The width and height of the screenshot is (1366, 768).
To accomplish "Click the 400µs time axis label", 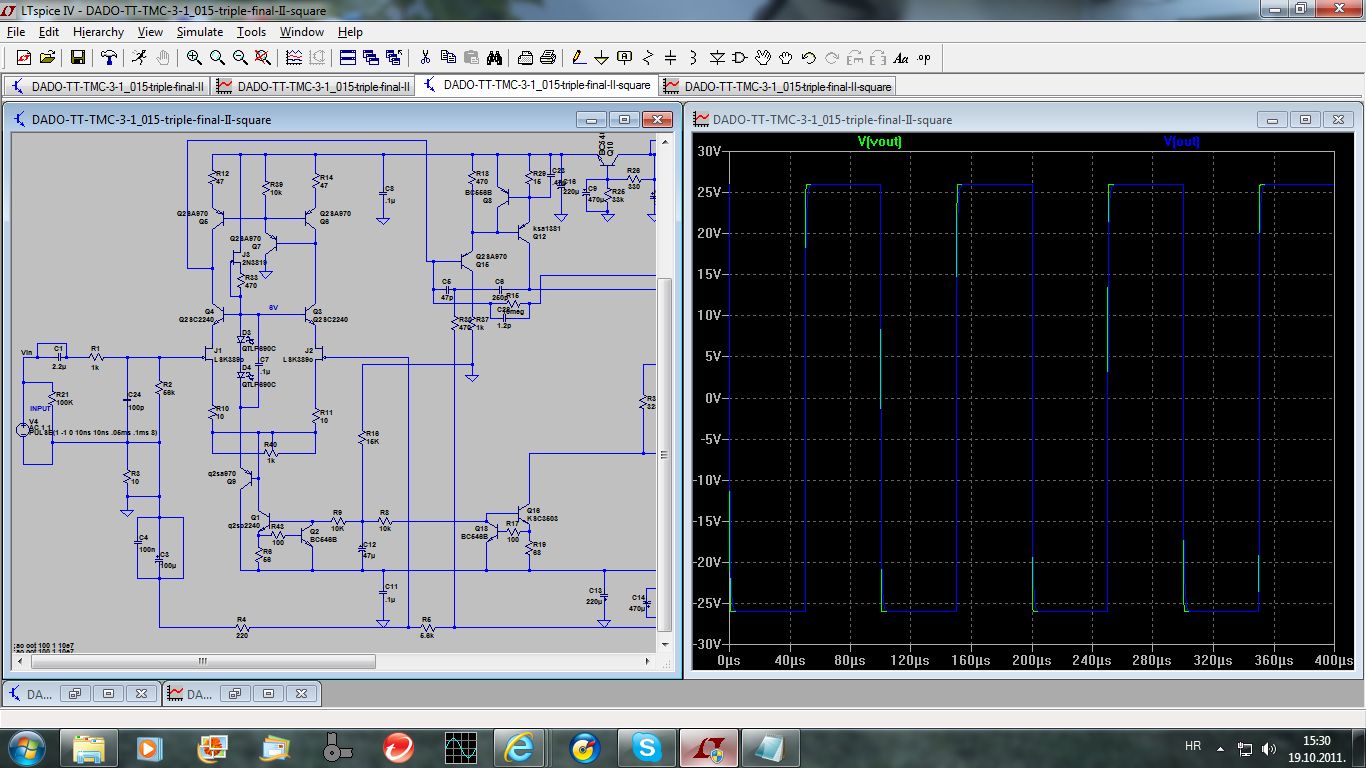I will [1333, 660].
